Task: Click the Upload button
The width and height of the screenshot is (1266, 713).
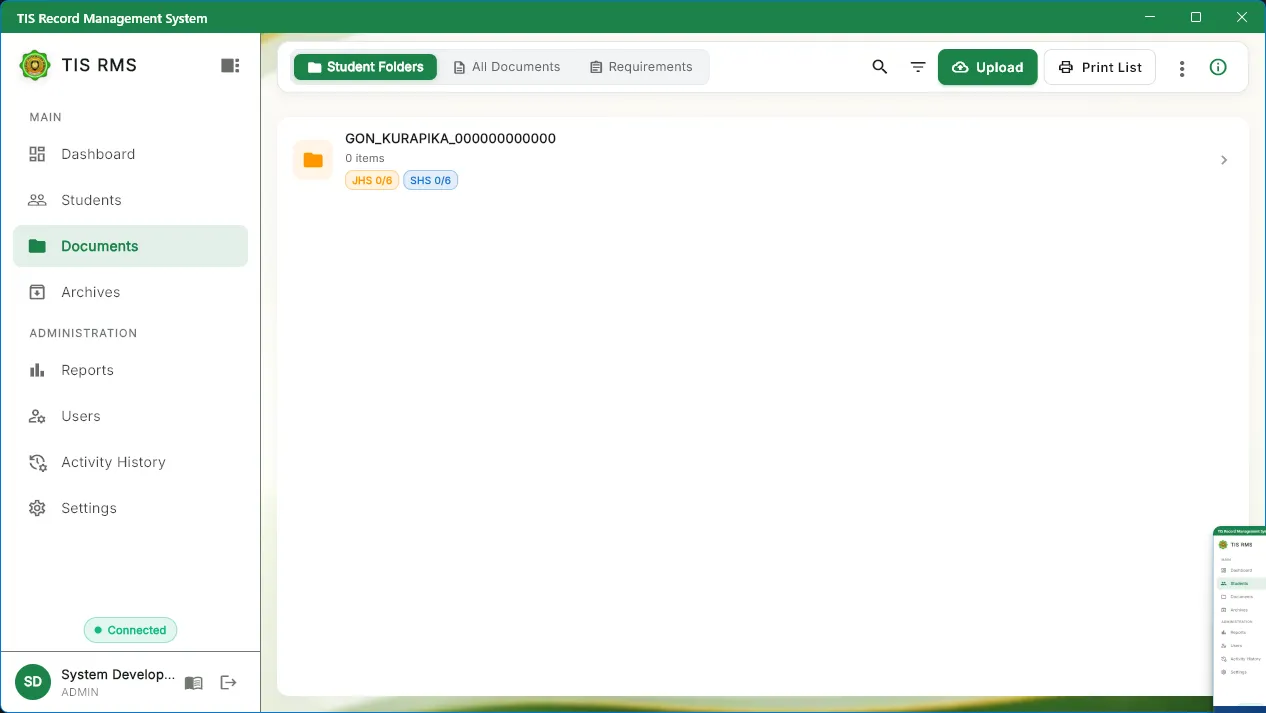Action: 988,67
